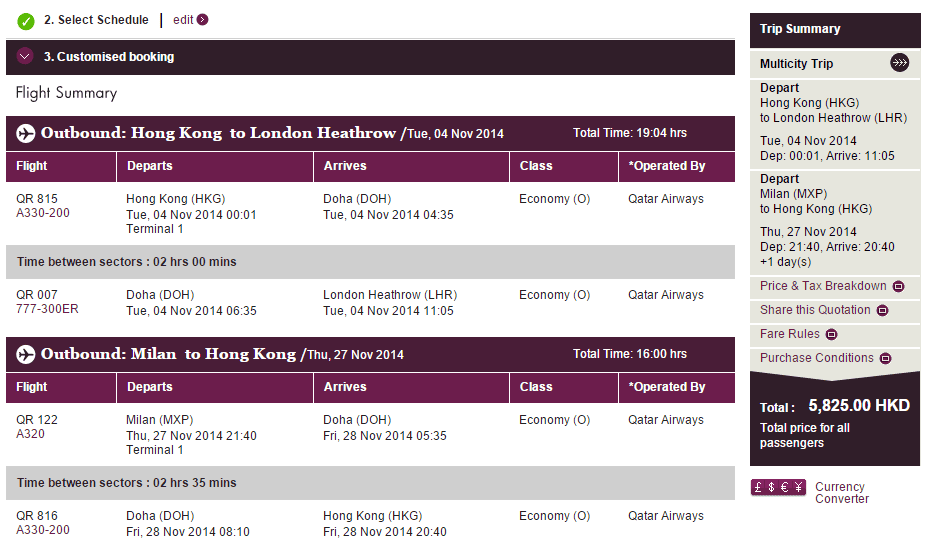
Task: Click the Trip Summary panel header
Action: (x=800, y=29)
